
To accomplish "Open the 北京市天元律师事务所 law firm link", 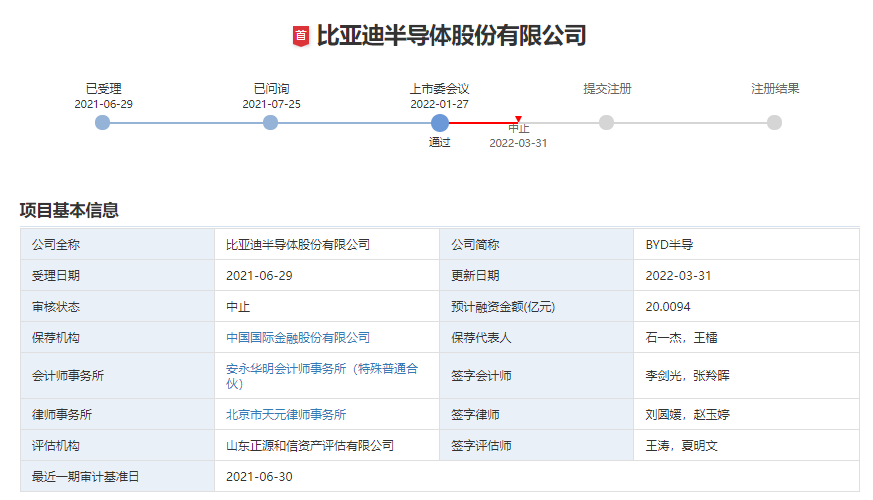I will tap(286, 414).
